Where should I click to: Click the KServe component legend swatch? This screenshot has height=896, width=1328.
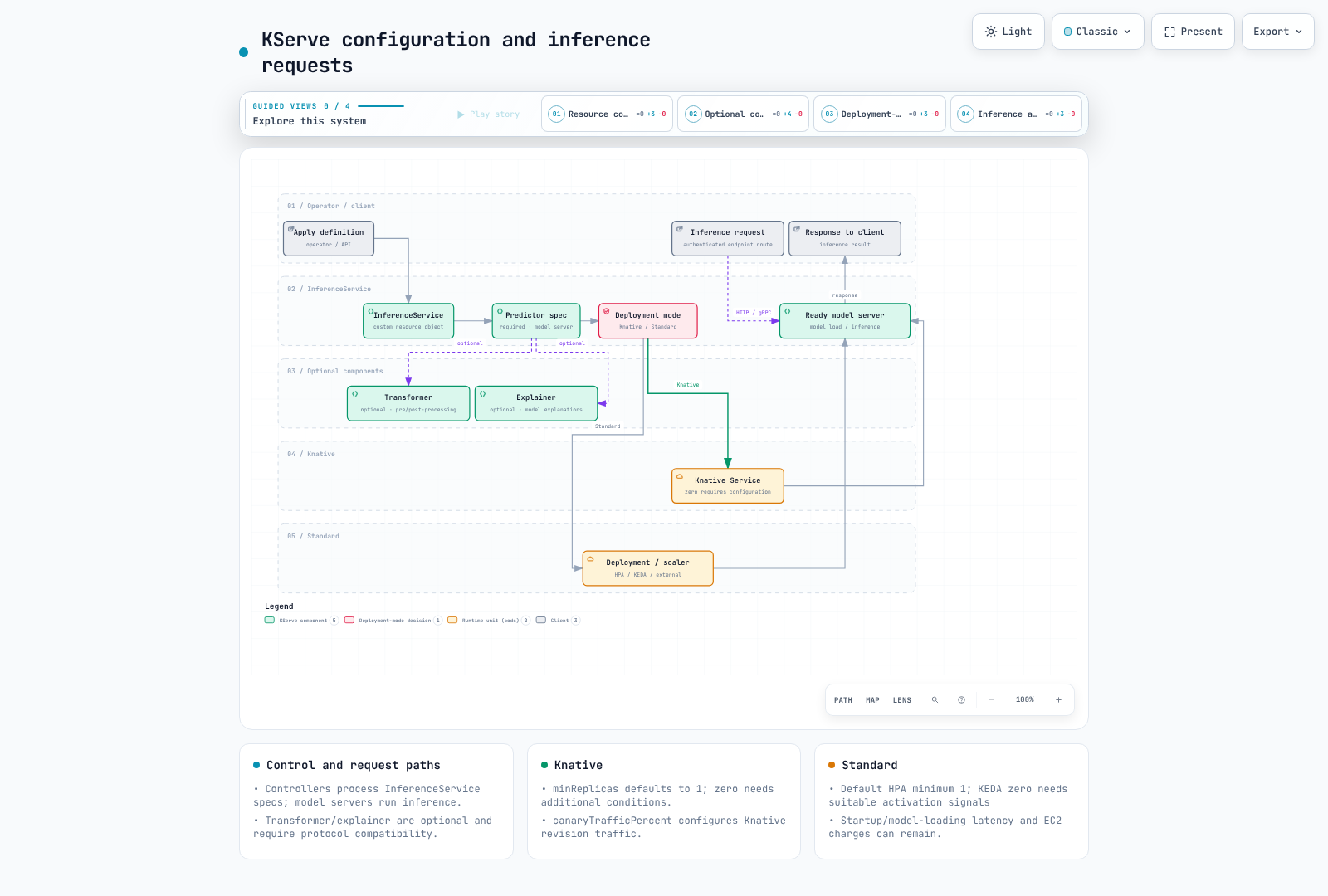coord(270,620)
